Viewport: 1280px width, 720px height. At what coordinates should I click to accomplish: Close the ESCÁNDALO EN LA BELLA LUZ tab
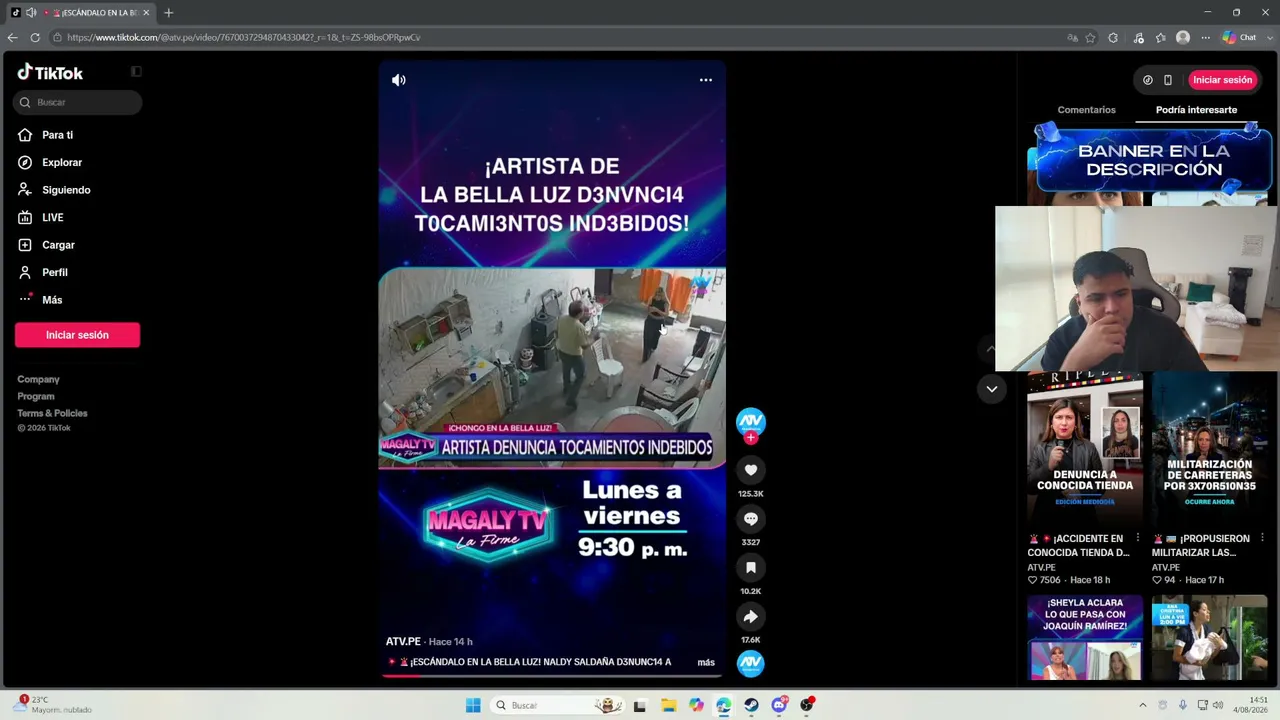pyautogui.click(x=146, y=13)
